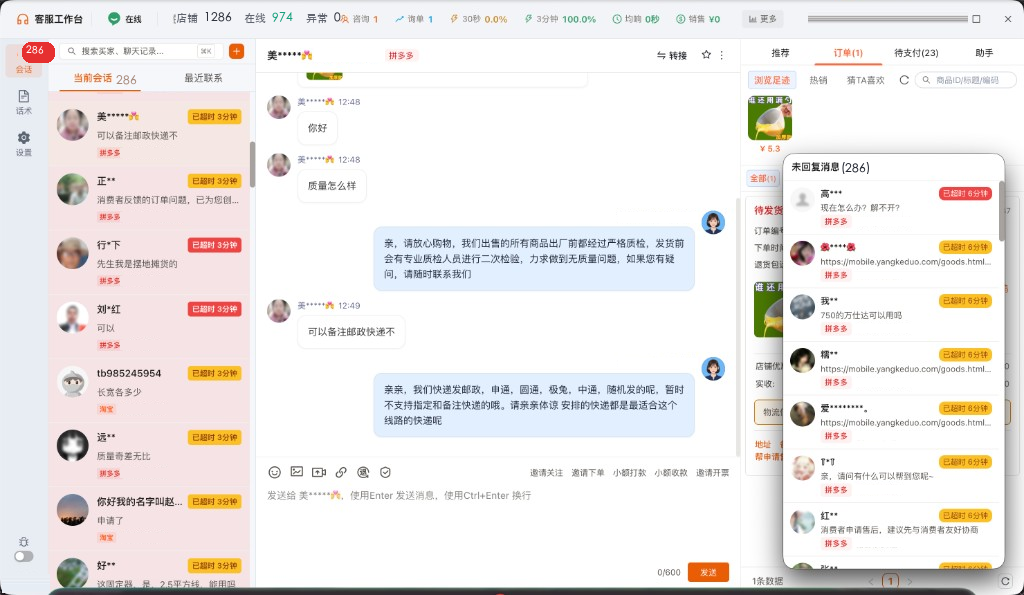Open the emoji picker
Screen dimensions: 1024x595
point(275,472)
